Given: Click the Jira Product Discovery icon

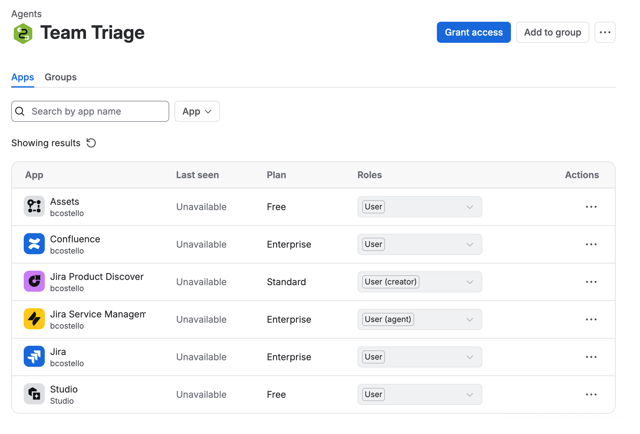Looking at the screenshot, I should pyautogui.click(x=34, y=281).
